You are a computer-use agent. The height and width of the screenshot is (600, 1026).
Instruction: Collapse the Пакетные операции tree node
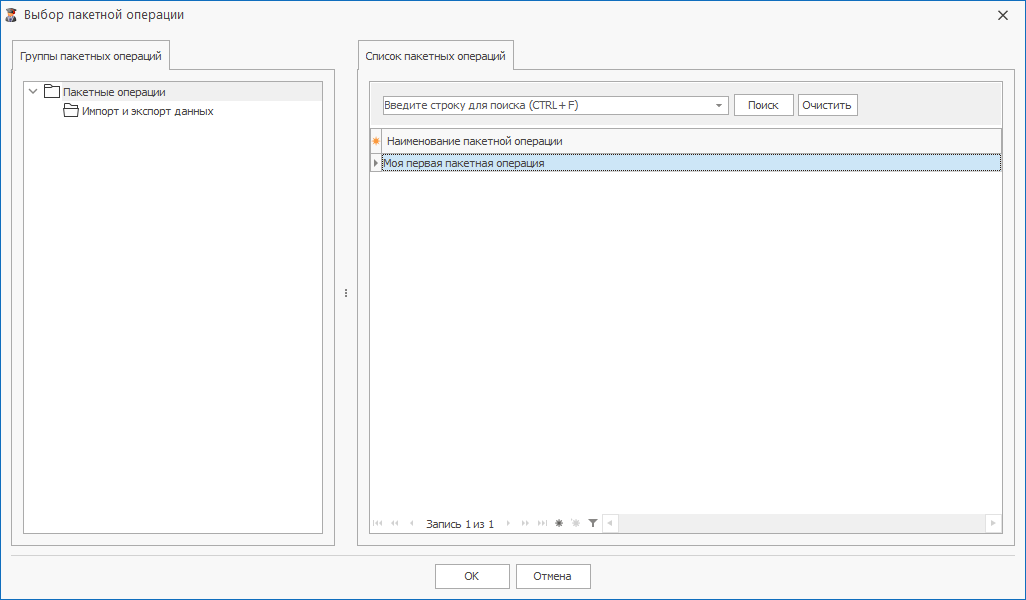tap(33, 92)
